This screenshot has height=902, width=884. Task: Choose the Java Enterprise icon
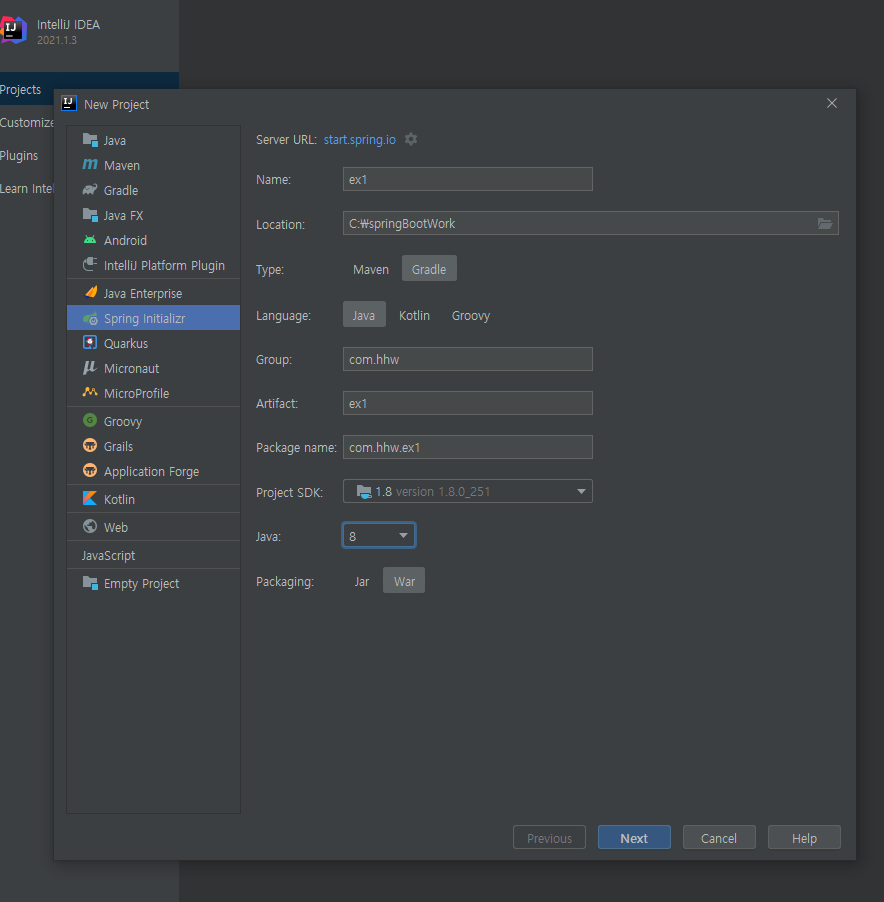(x=90, y=293)
